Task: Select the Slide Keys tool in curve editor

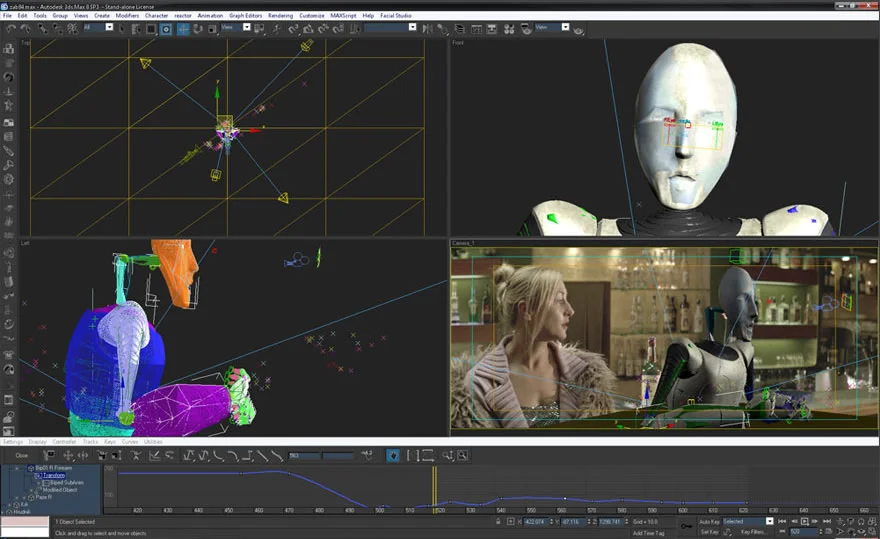Action: pyautogui.click(x=83, y=455)
